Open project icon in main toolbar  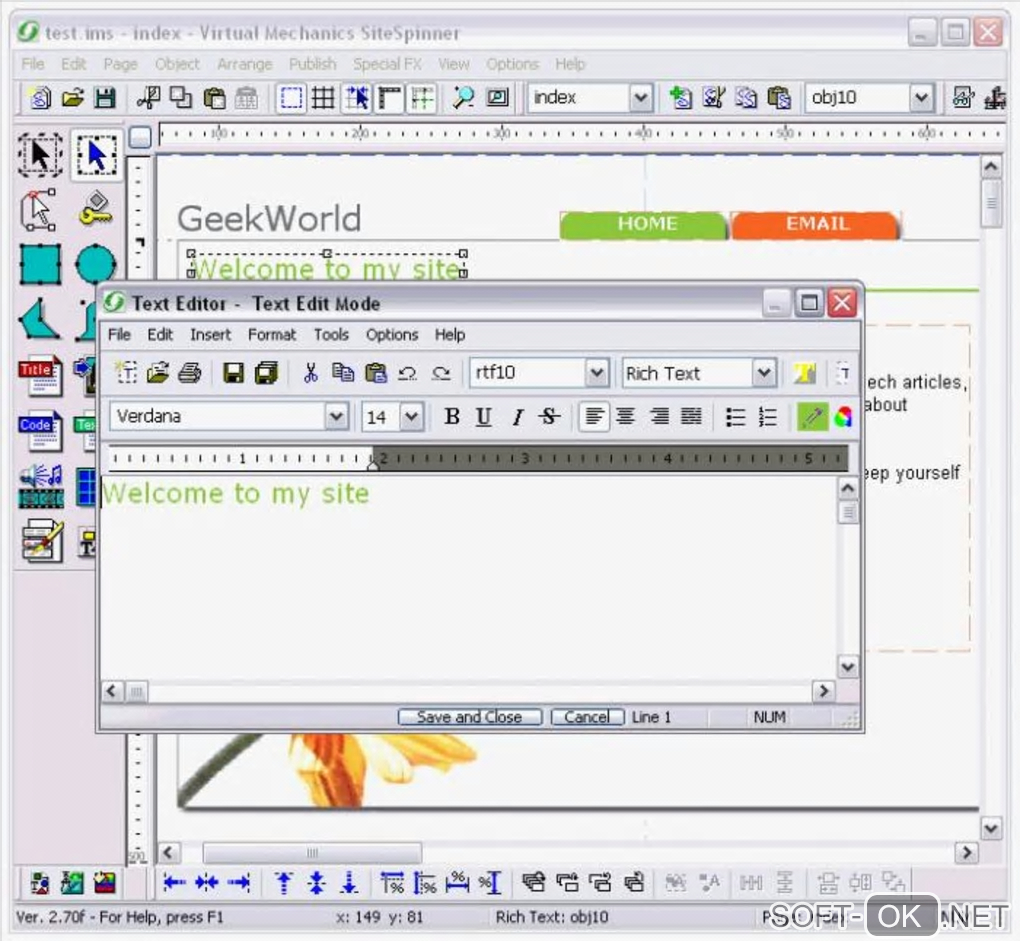point(72,98)
